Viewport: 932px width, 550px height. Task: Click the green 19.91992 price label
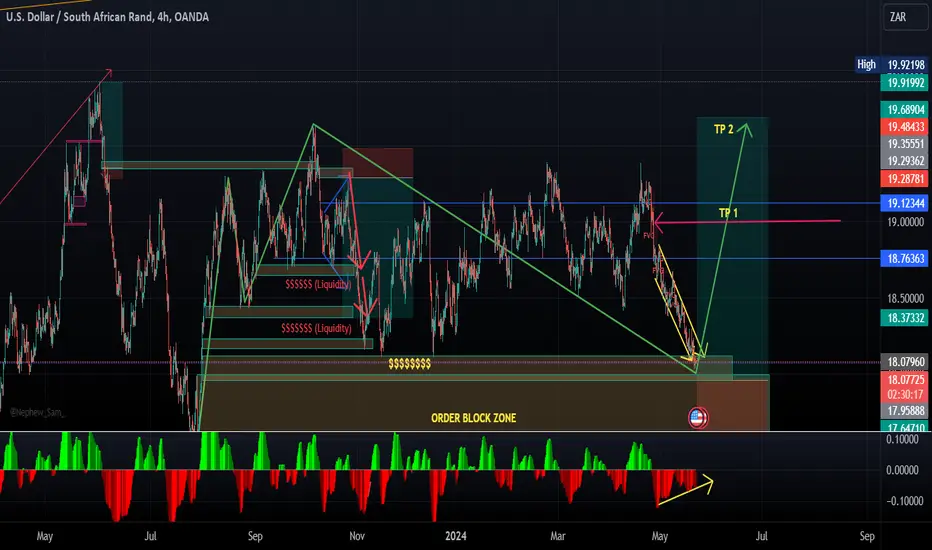click(905, 83)
